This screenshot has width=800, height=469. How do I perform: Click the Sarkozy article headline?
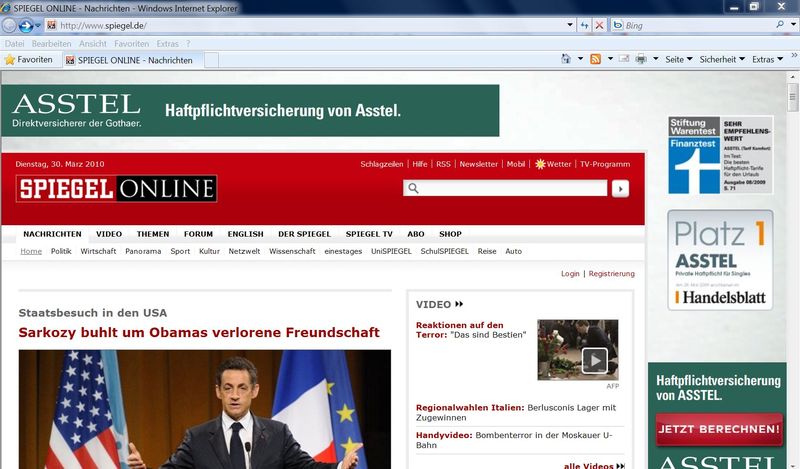click(x=199, y=333)
